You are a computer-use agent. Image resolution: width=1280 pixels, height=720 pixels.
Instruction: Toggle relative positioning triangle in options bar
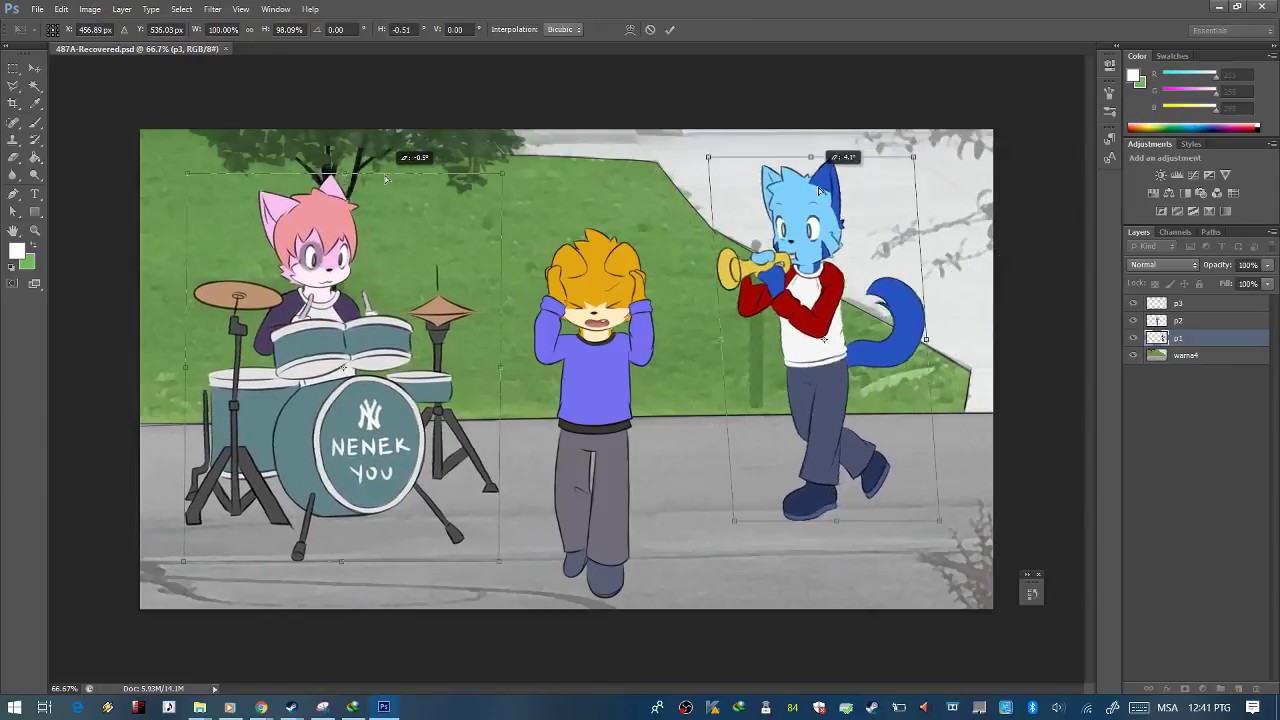point(124,30)
